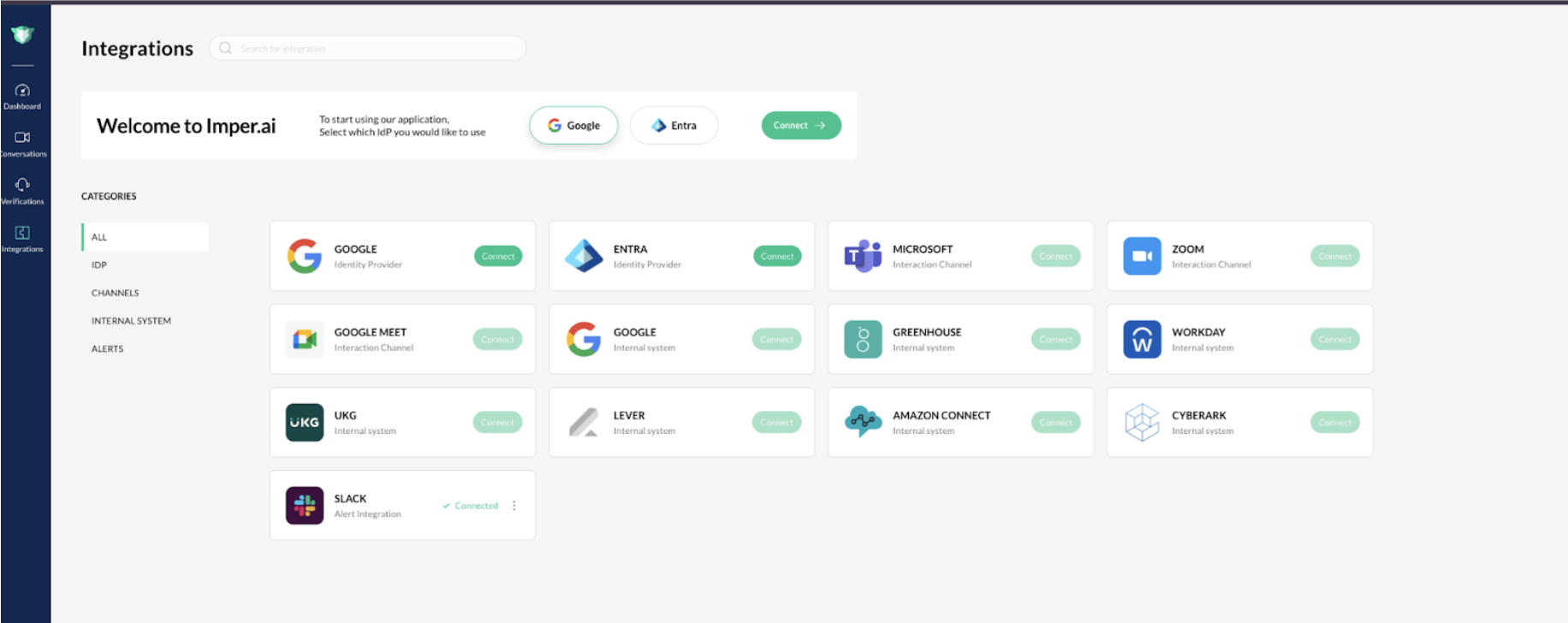Filter by CHANNELS category
1568x623 pixels.
pos(115,293)
